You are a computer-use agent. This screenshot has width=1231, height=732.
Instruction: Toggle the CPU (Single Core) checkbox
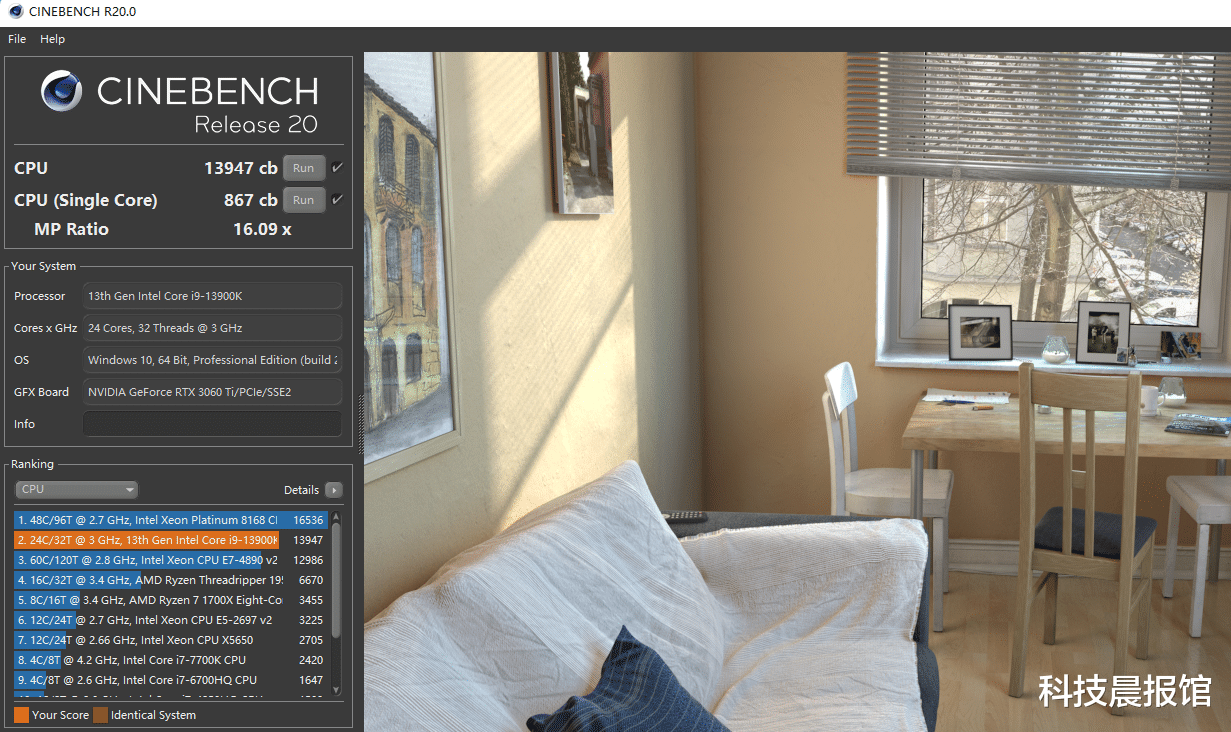click(x=337, y=200)
